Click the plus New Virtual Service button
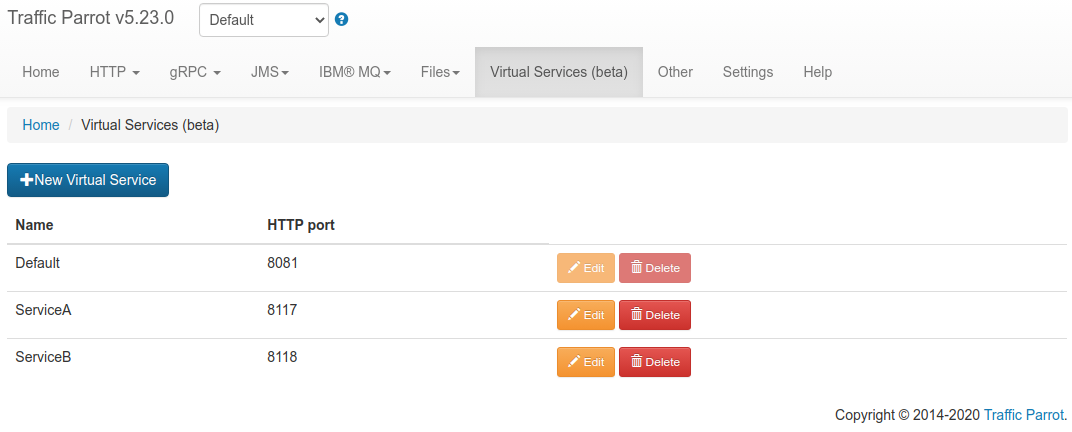Image resolution: width=1072 pixels, height=432 pixels. pyautogui.click(x=88, y=180)
